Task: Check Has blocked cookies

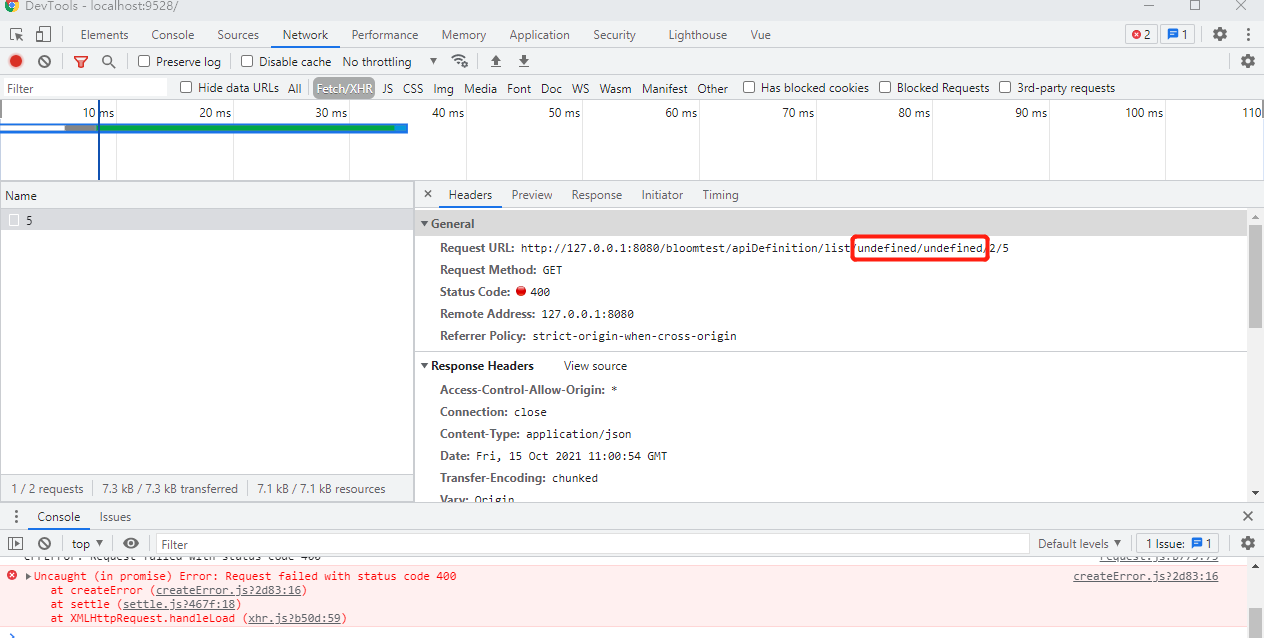Action: tap(749, 87)
